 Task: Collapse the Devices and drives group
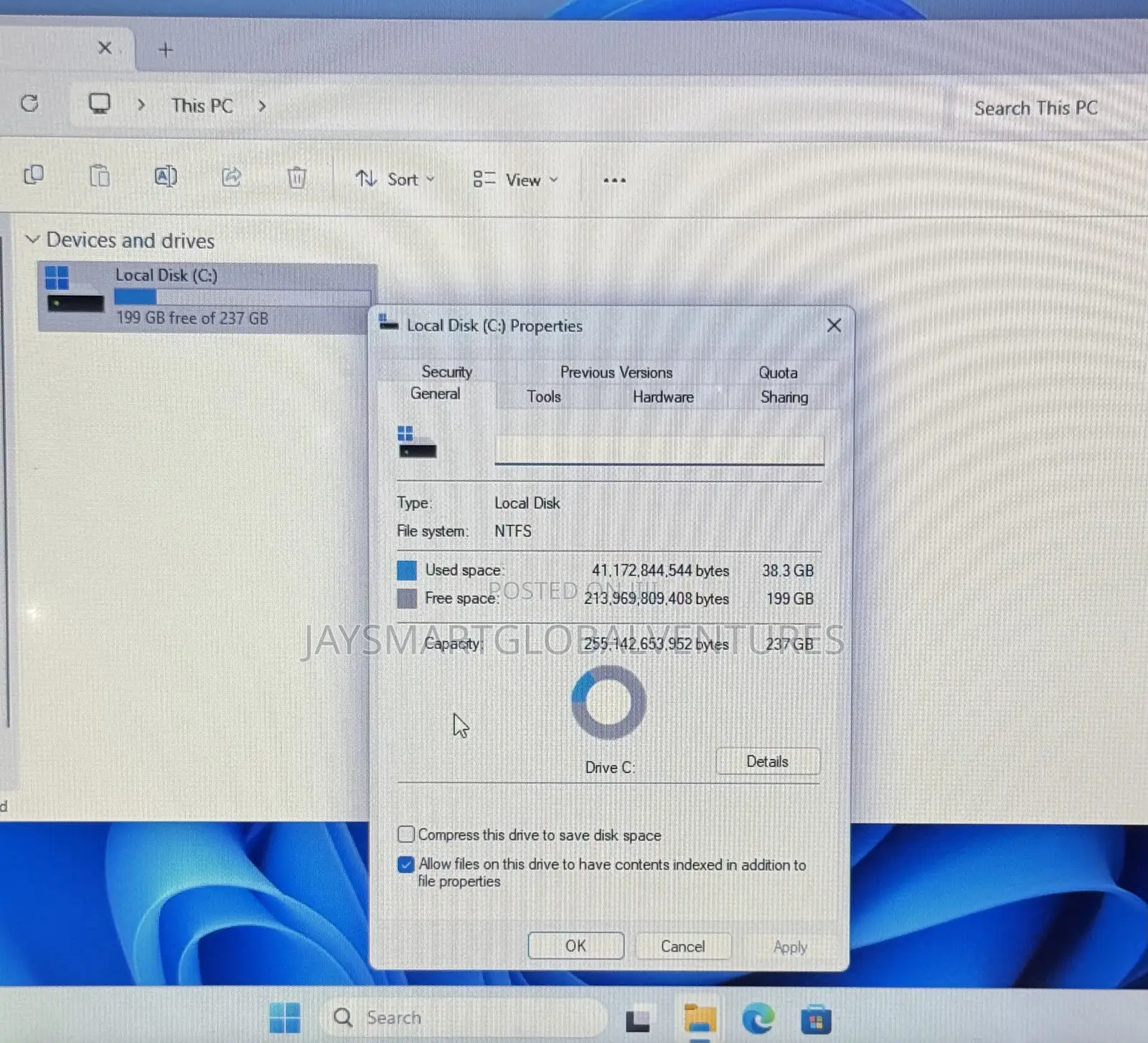[32, 239]
